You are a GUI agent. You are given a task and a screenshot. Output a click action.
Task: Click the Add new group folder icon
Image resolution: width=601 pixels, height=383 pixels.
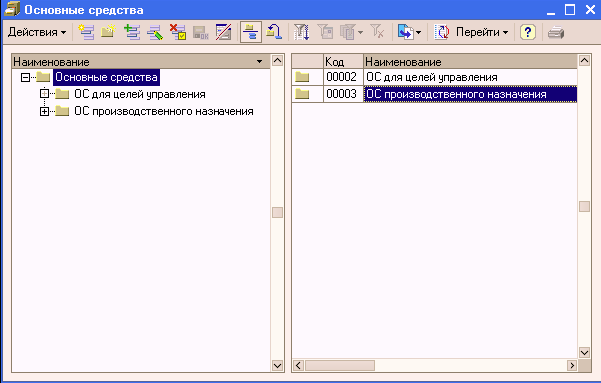[108, 32]
